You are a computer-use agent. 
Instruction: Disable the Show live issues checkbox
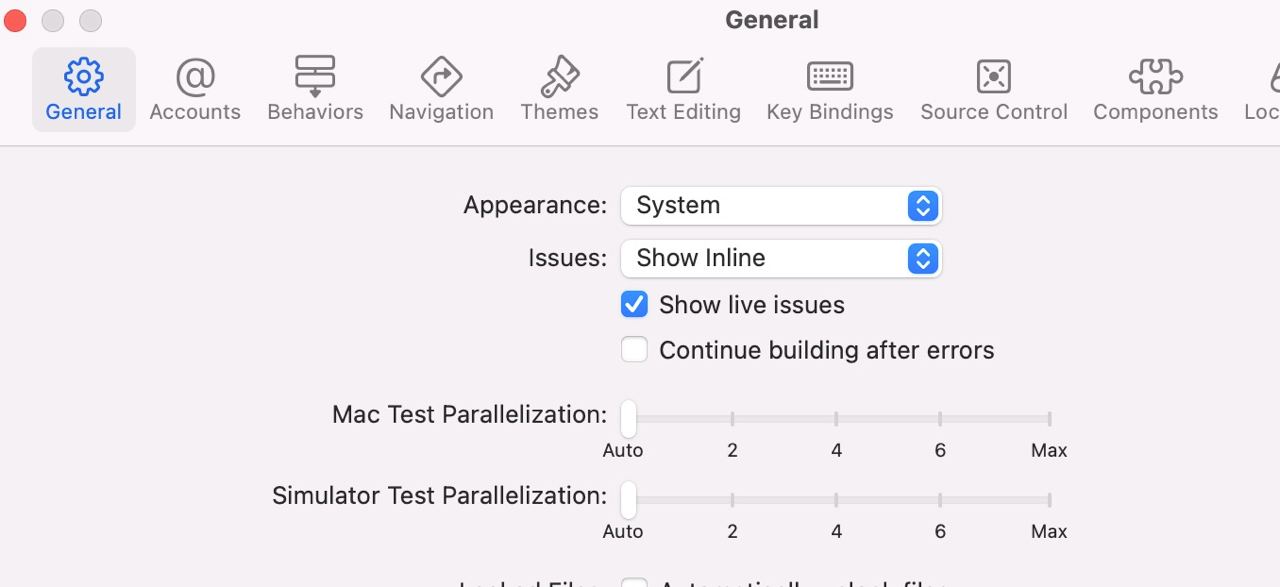tap(634, 305)
